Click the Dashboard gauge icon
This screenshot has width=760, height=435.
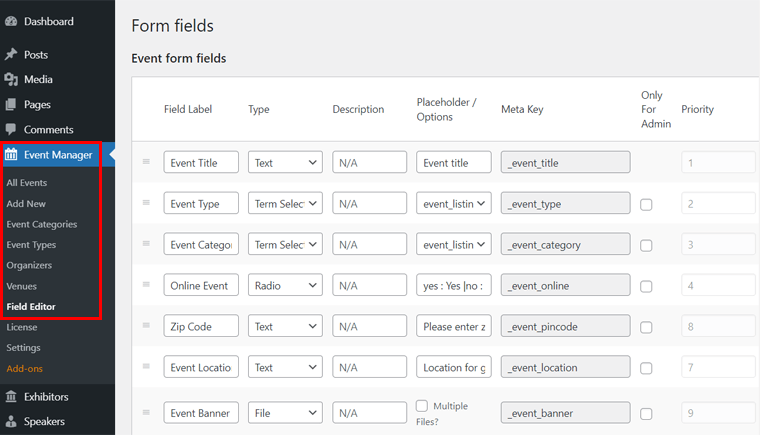click(x=11, y=21)
